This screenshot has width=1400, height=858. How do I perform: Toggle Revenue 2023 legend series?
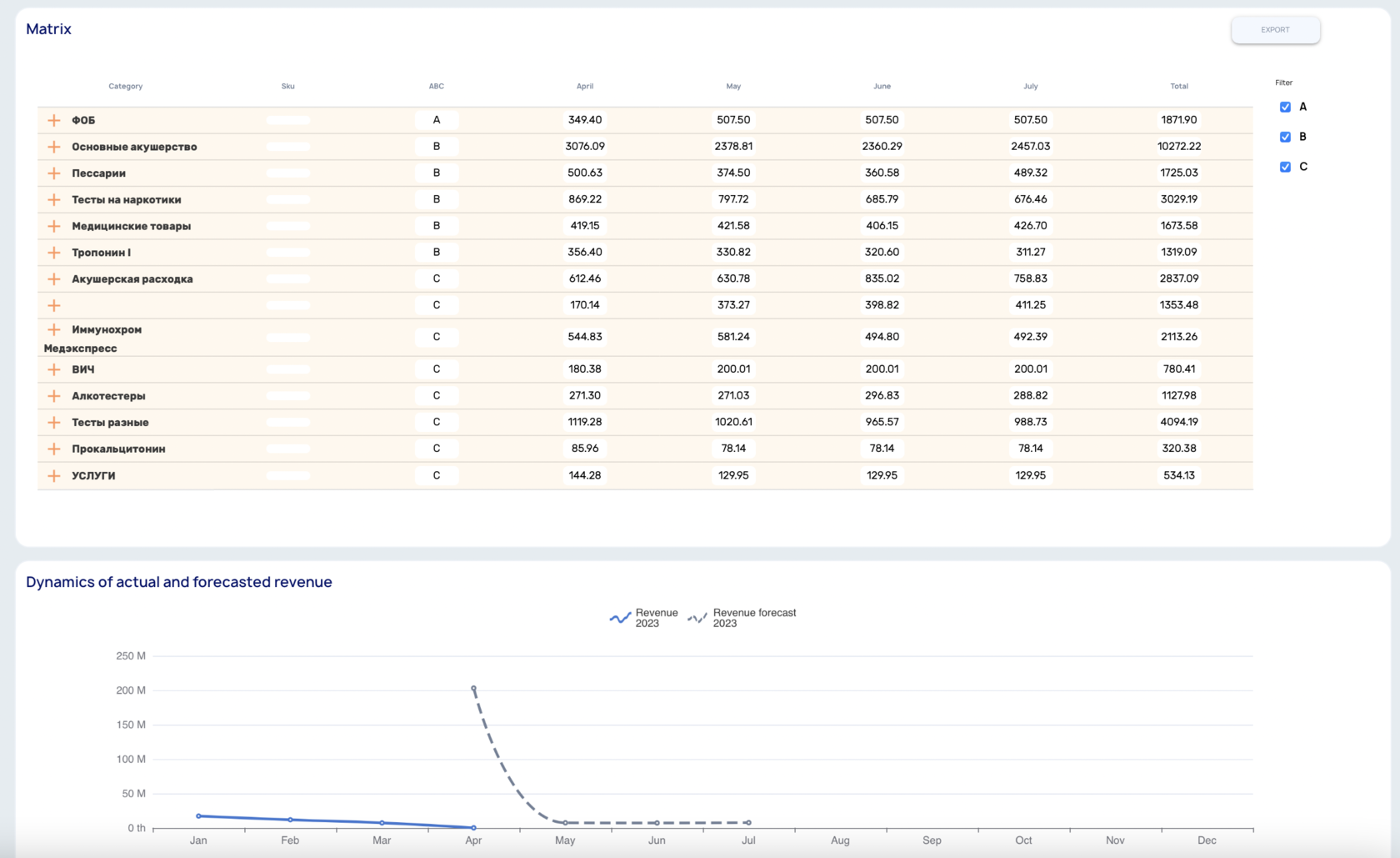coord(644,618)
